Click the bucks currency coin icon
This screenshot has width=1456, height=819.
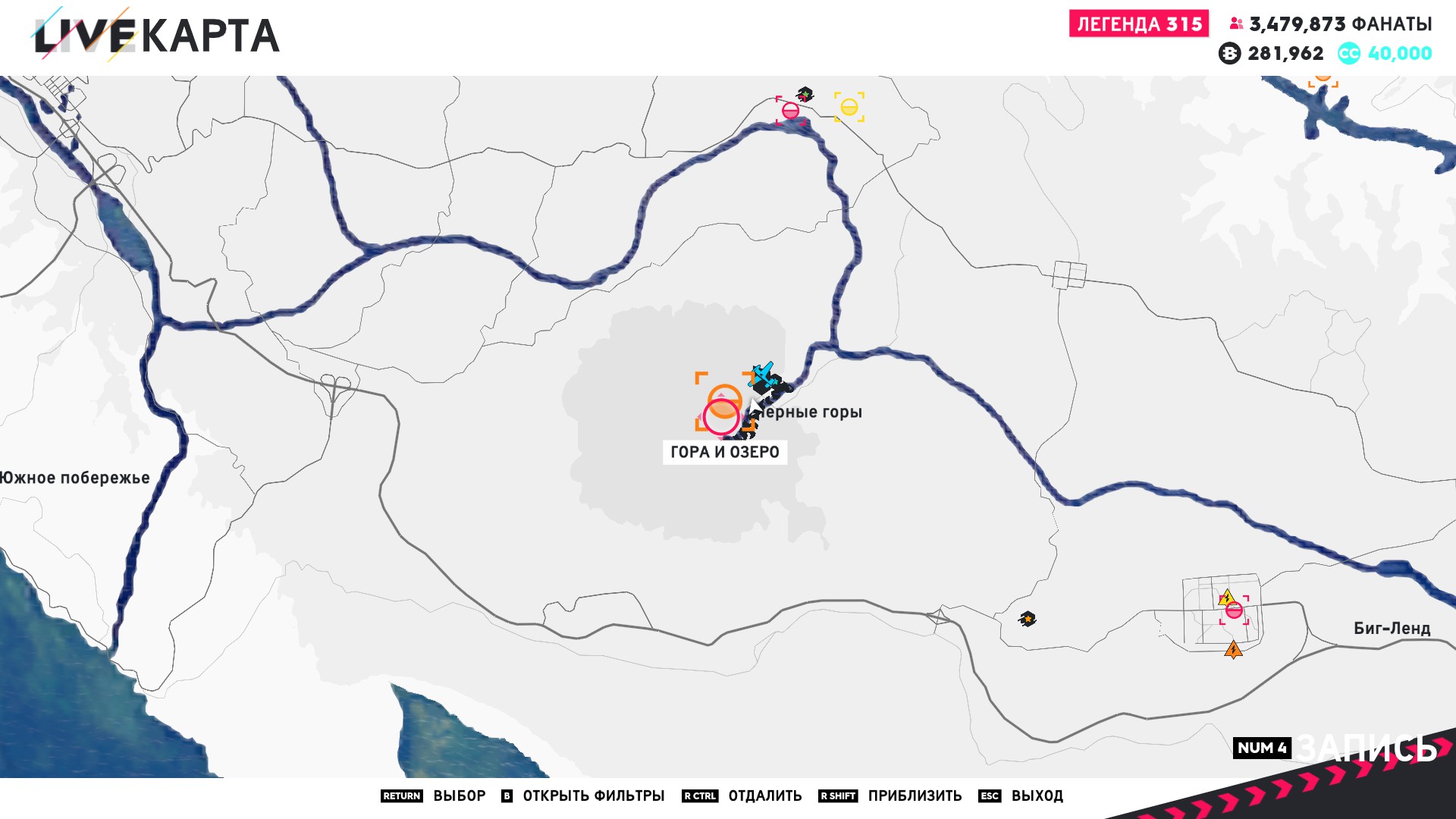[x=1229, y=53]
